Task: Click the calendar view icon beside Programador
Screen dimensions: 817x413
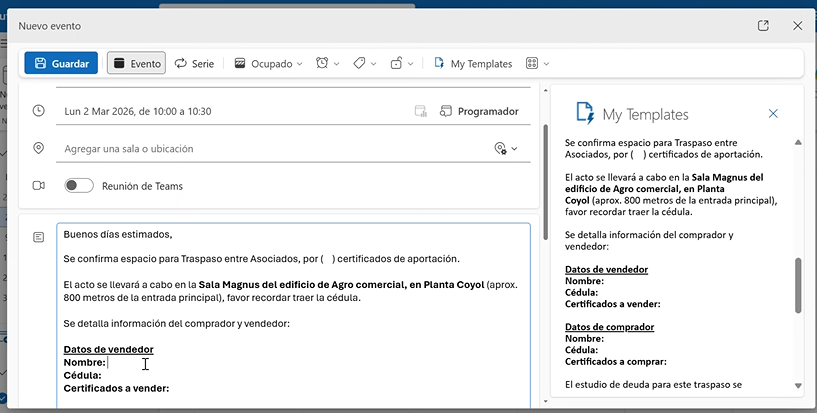Action: pos(421,111)
